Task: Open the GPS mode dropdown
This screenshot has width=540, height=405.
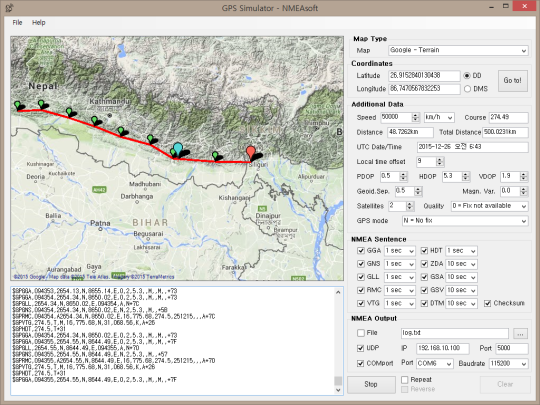Action: 465,221
